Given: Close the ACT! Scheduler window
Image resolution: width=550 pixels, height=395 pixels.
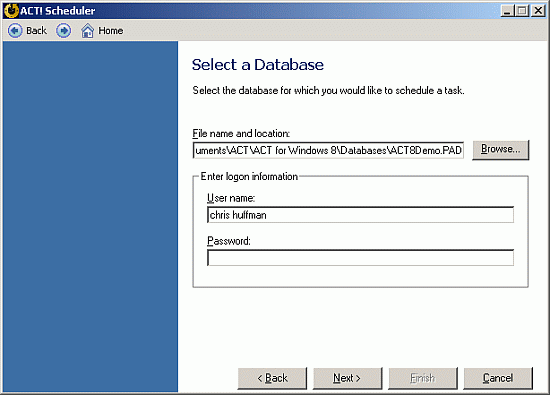Looking at the screenshot, I should (x=538, y=11).
